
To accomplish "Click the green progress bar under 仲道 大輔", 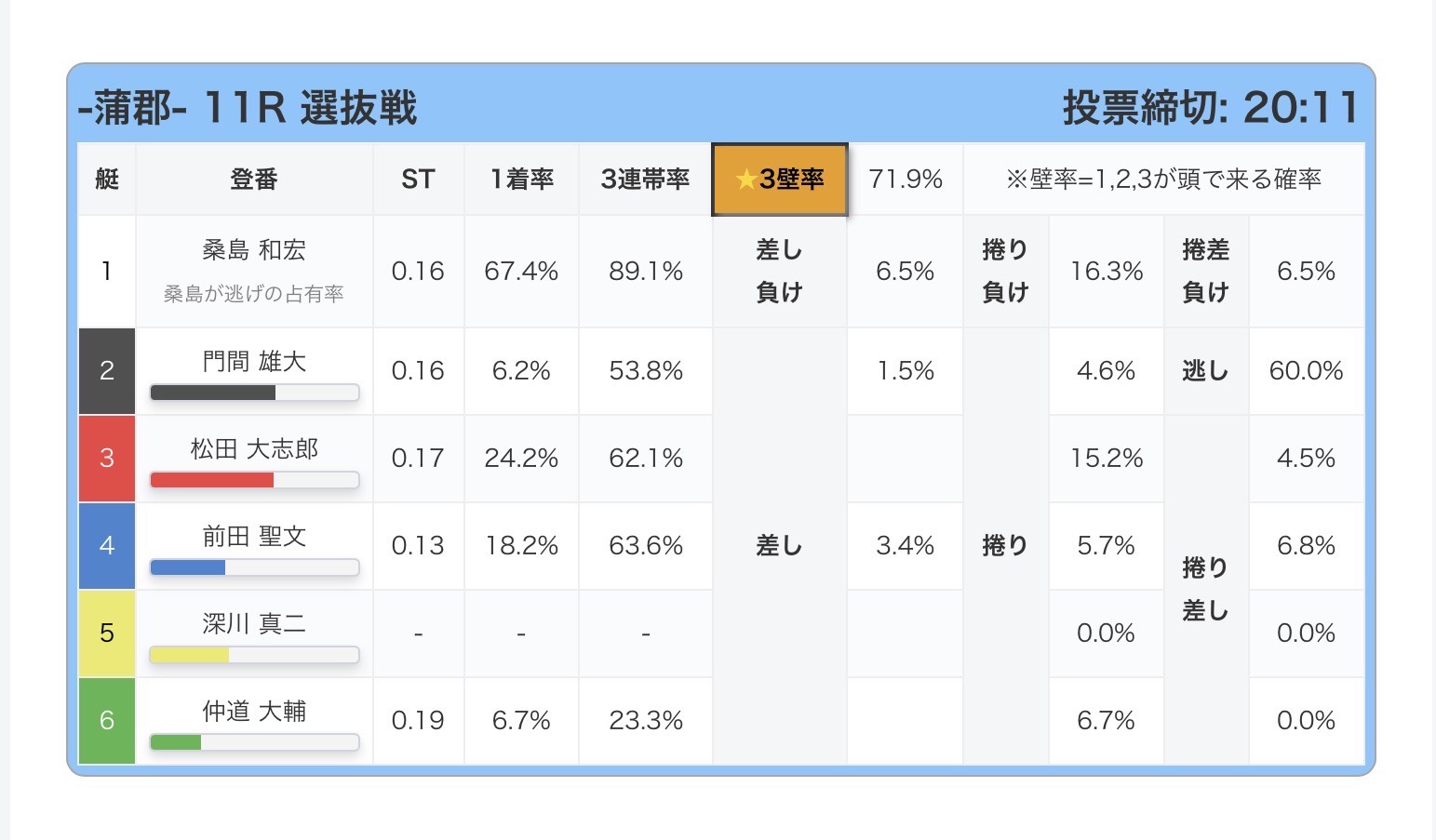I will (254, 743).
